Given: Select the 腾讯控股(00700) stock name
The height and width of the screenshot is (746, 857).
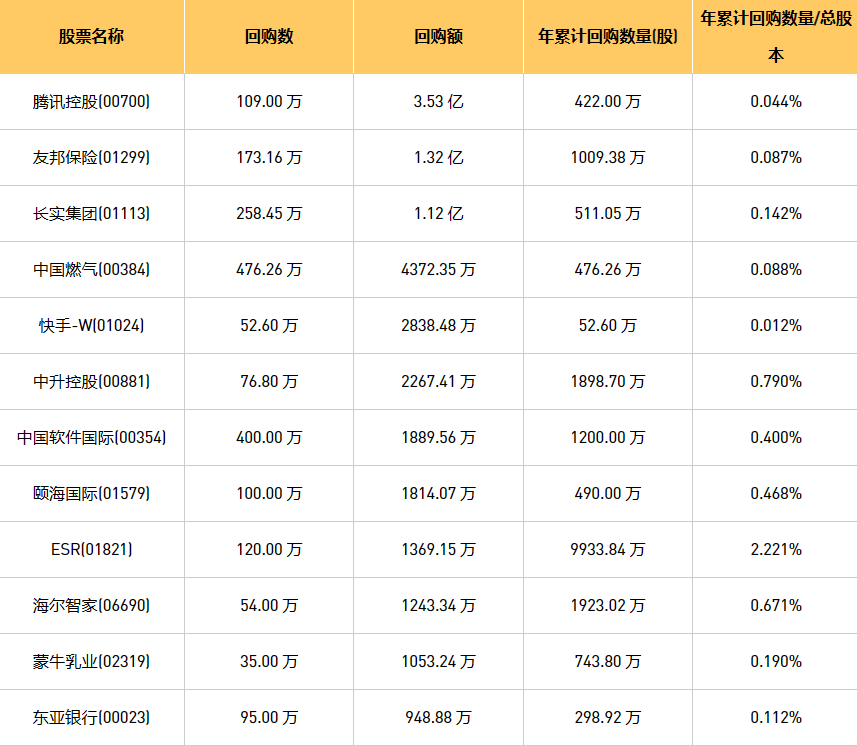Looking at the screenshot, I should pyautogui.click(x=91, y=101).
